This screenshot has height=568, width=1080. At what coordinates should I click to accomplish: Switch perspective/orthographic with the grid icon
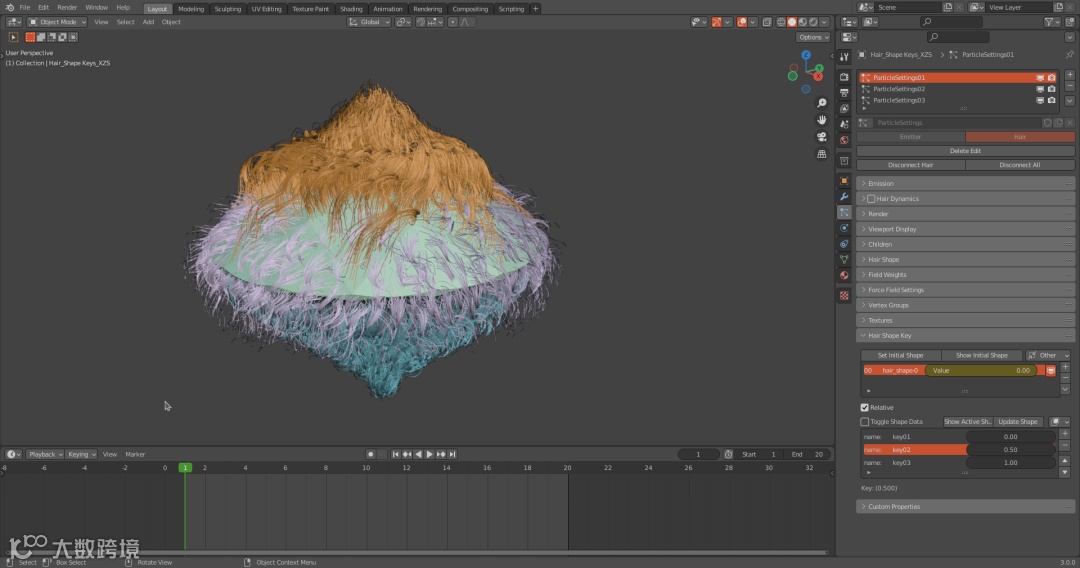click(x=822, y=154)
